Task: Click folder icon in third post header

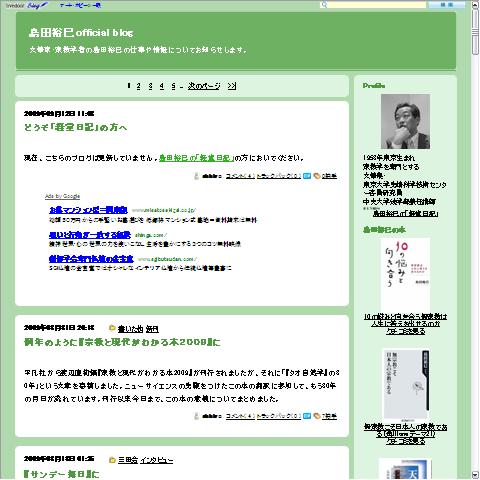Action: [112, 460]
